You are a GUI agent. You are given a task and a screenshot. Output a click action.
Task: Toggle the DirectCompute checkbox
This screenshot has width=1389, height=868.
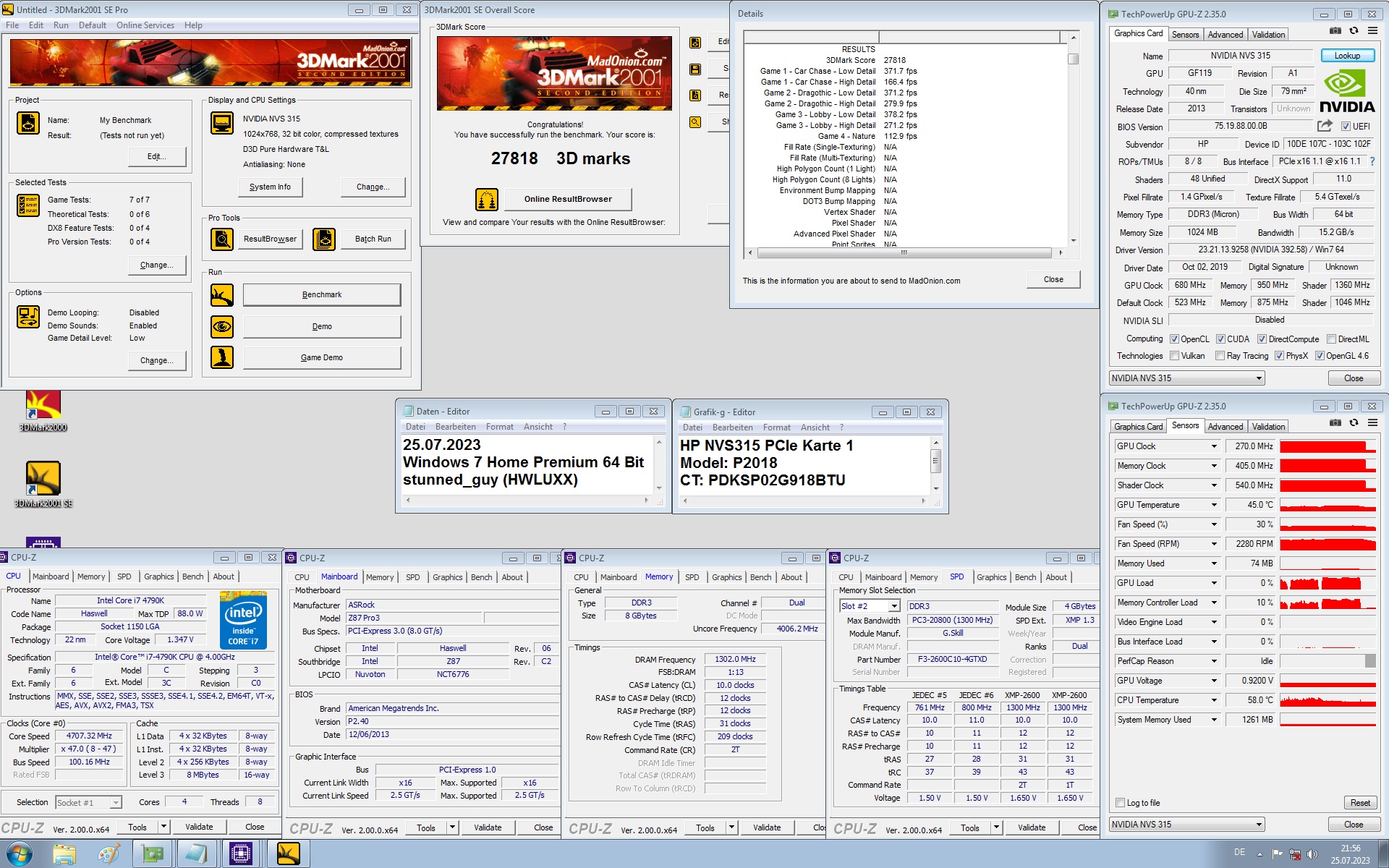point(1262,339)
